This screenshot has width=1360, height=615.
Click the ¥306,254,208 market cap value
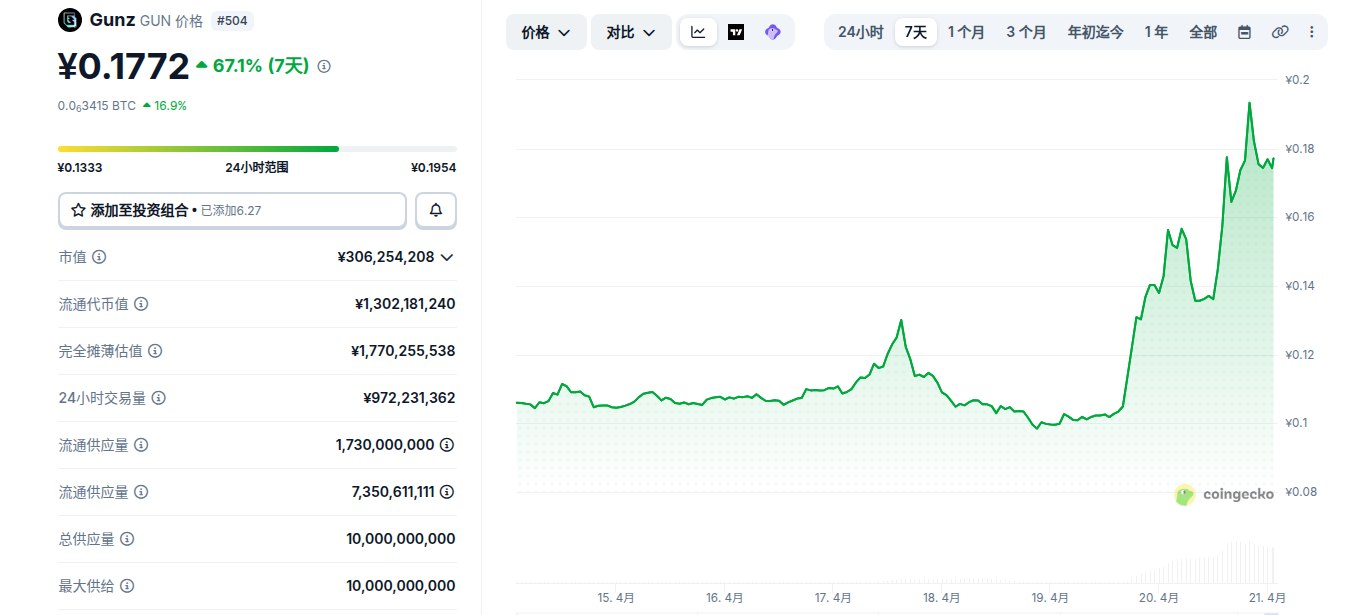[x=386, y=257]
